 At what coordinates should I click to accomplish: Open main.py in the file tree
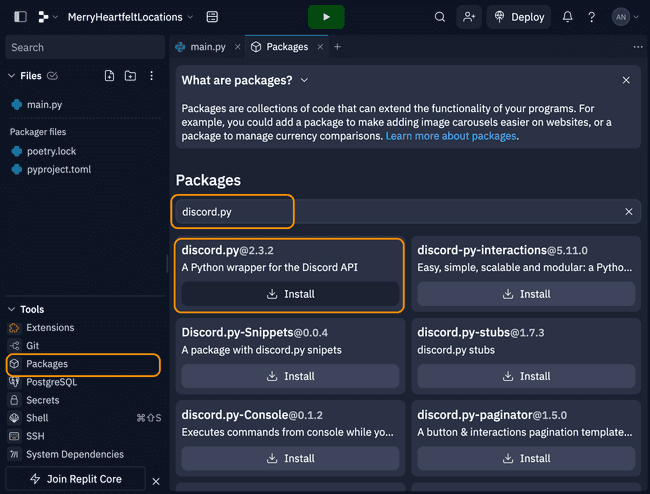44,104
